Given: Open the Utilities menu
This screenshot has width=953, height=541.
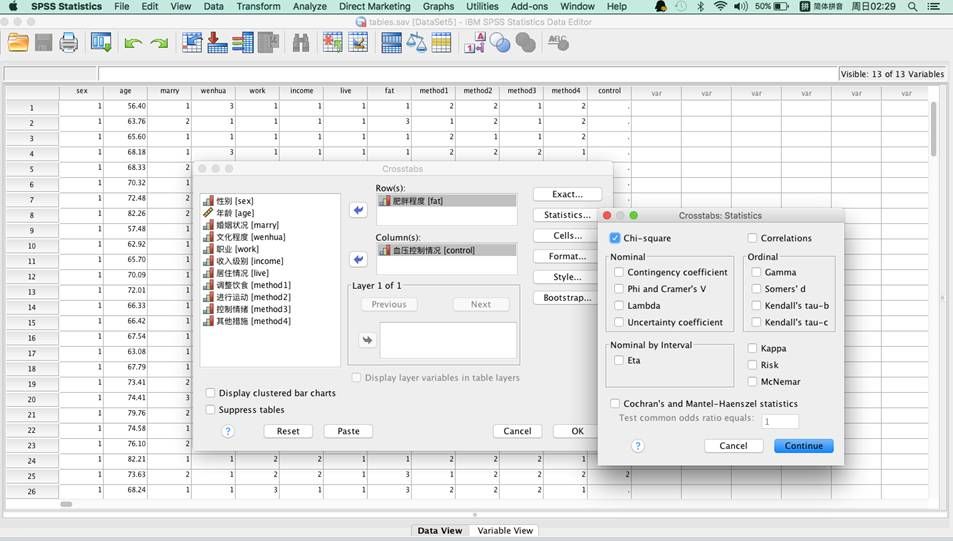Looking at the screenshot, I should point(482,7).
